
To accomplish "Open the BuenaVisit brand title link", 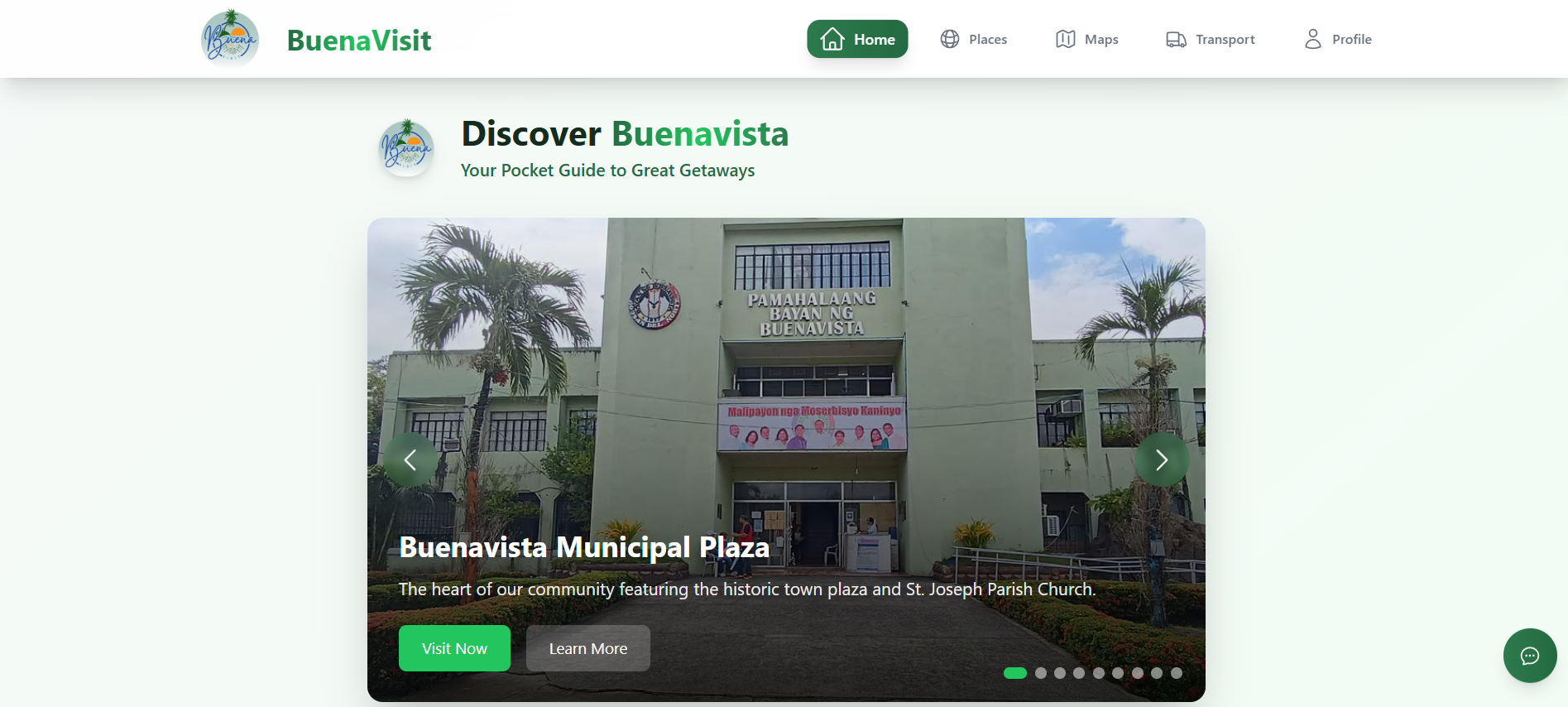I will coord(359,41).
